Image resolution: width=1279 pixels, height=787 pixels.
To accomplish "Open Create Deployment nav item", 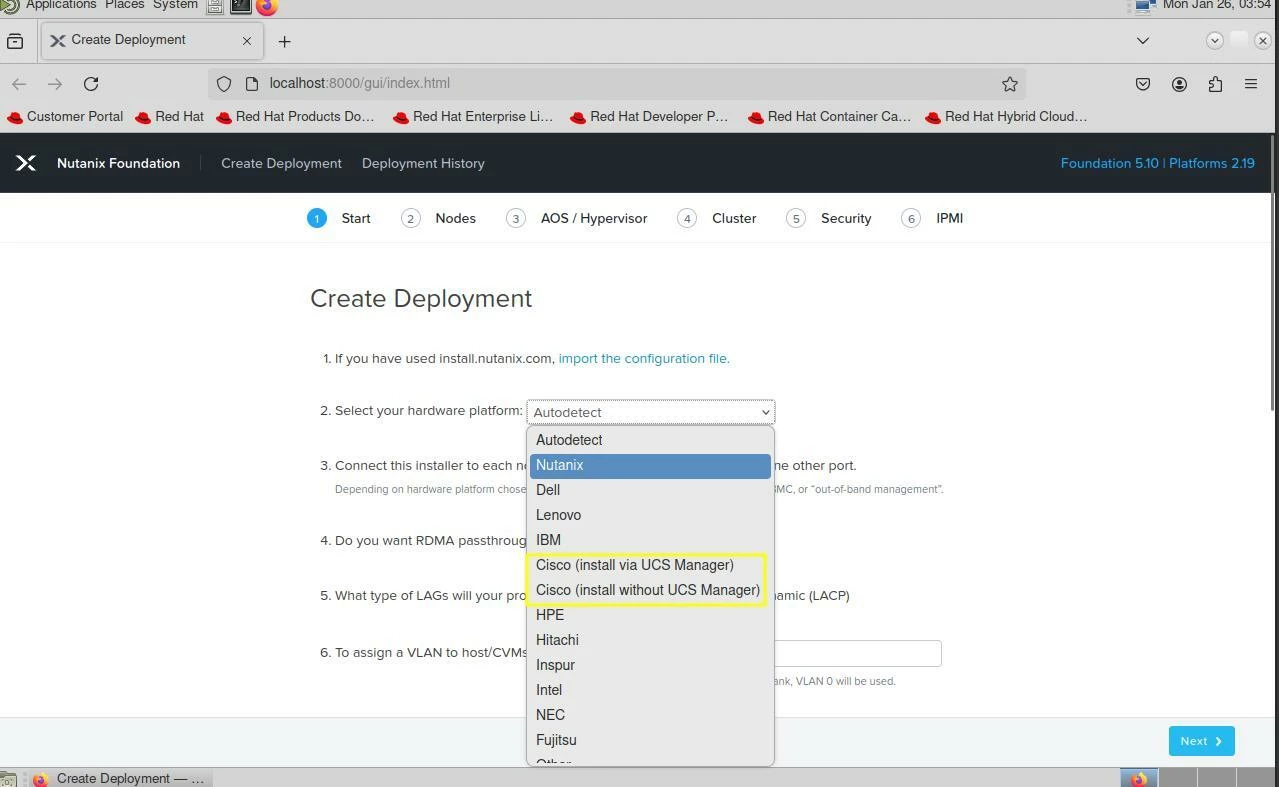I will (x=281, y=163).
